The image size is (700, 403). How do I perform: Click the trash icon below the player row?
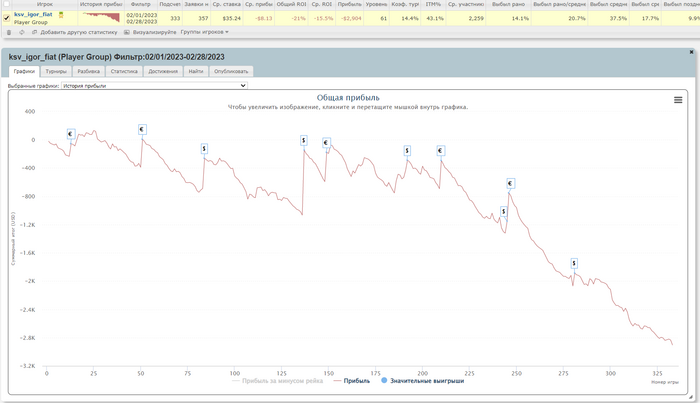pos(8,32)
